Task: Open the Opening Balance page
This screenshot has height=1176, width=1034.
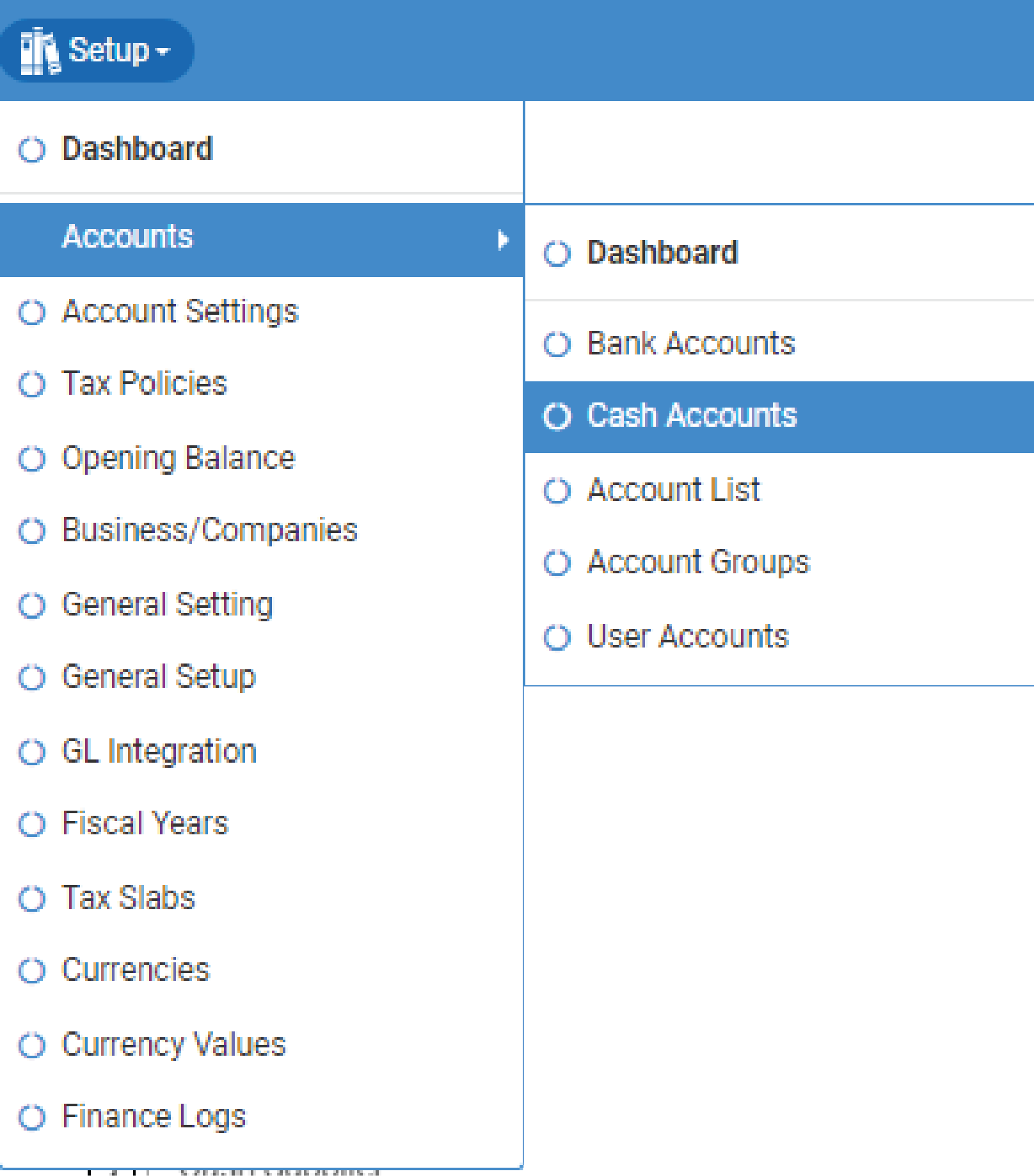Action: [x=178, y=458]
